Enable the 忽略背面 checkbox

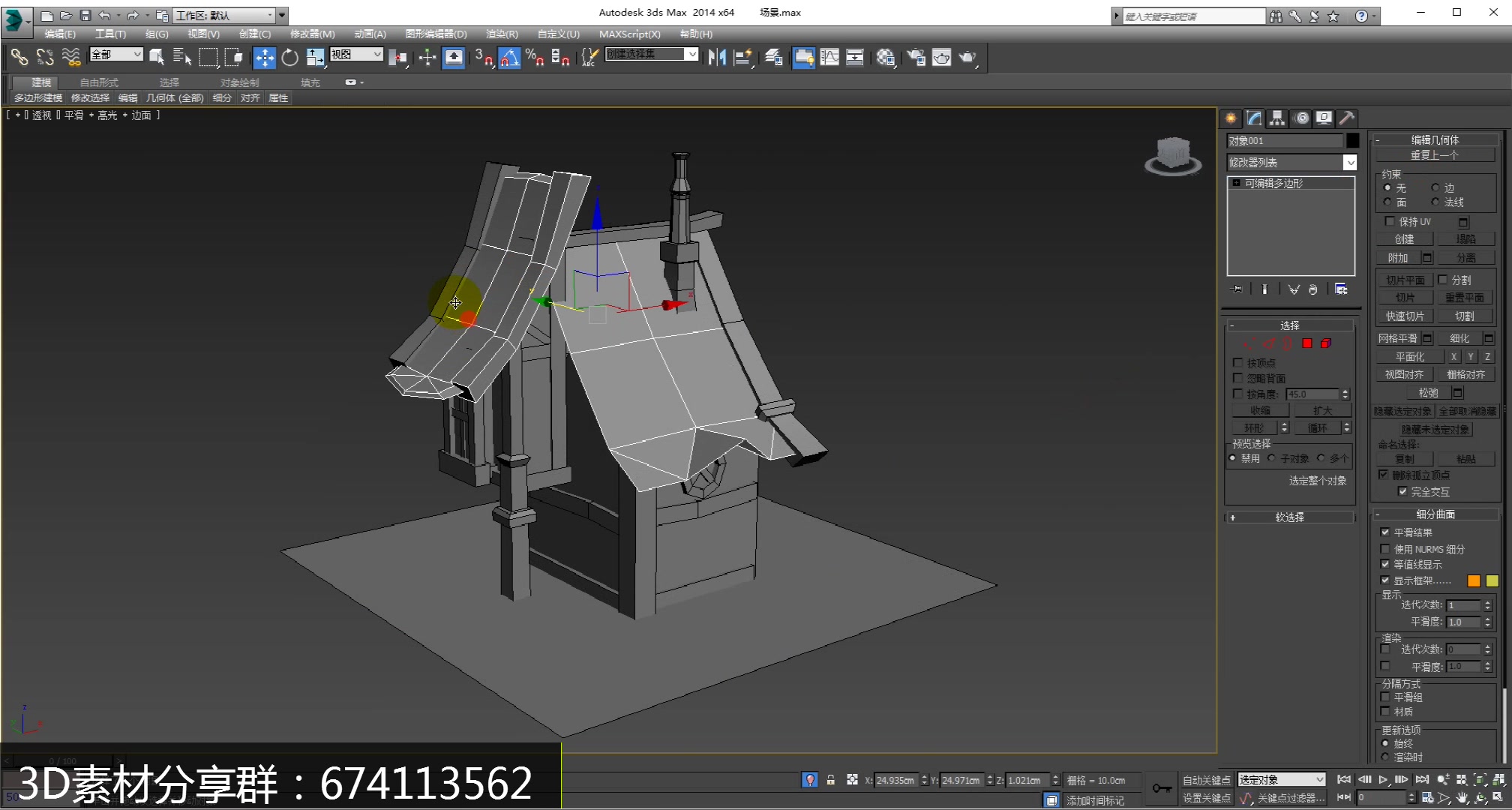(x=1238, y=378)
